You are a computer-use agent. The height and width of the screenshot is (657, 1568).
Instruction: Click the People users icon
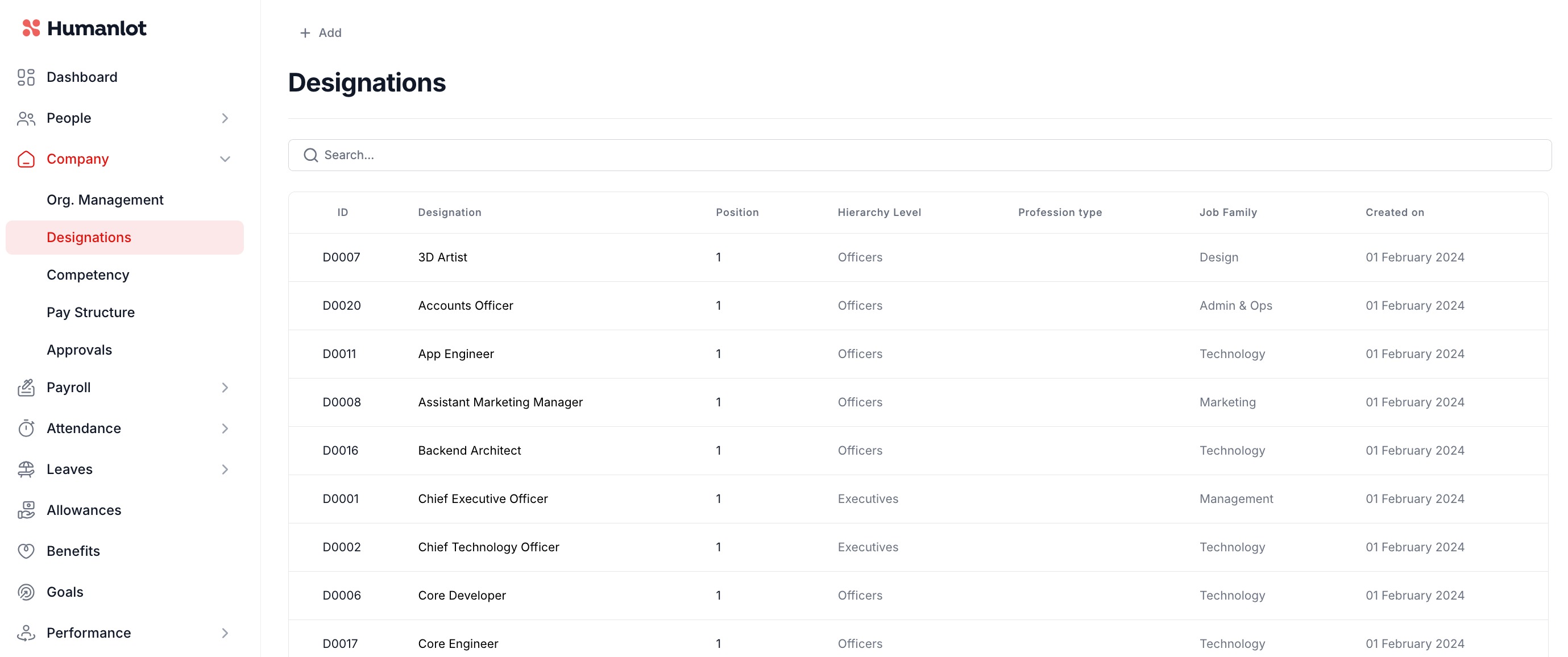(x=26, y=118)
